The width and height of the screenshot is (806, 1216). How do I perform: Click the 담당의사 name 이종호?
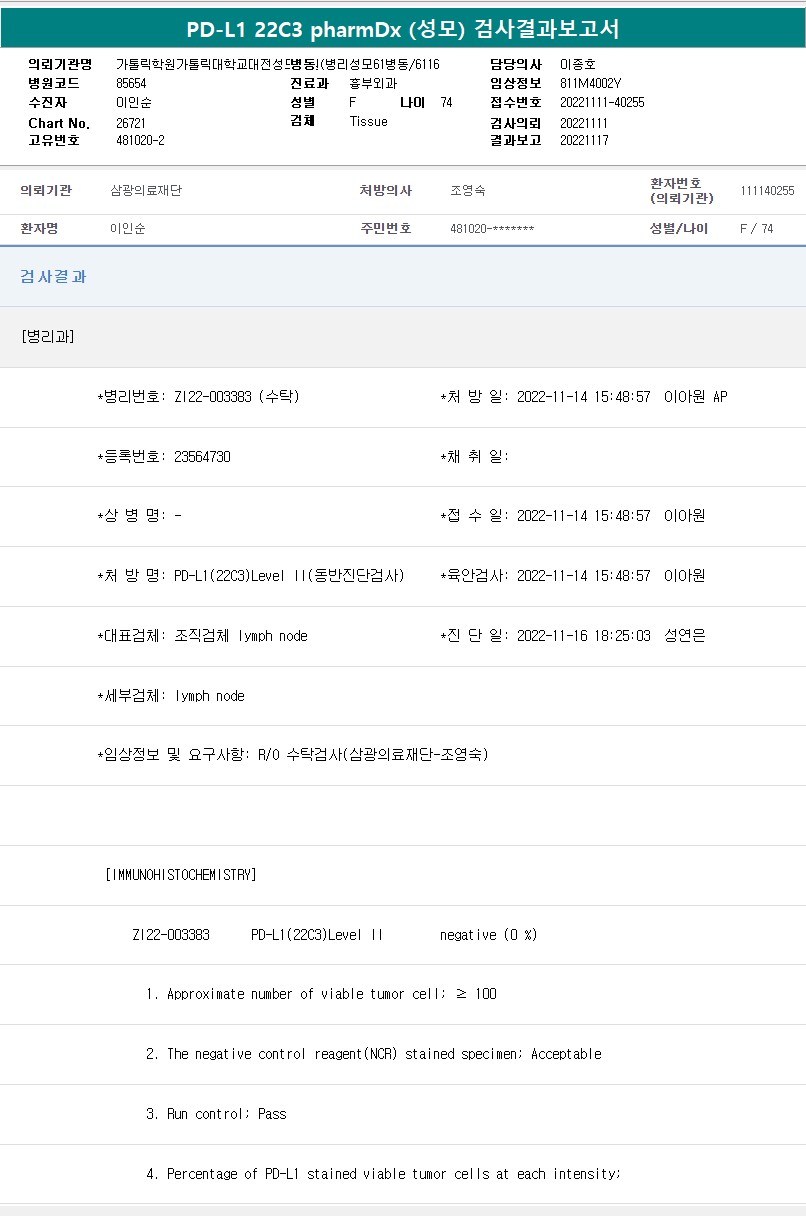577,64
